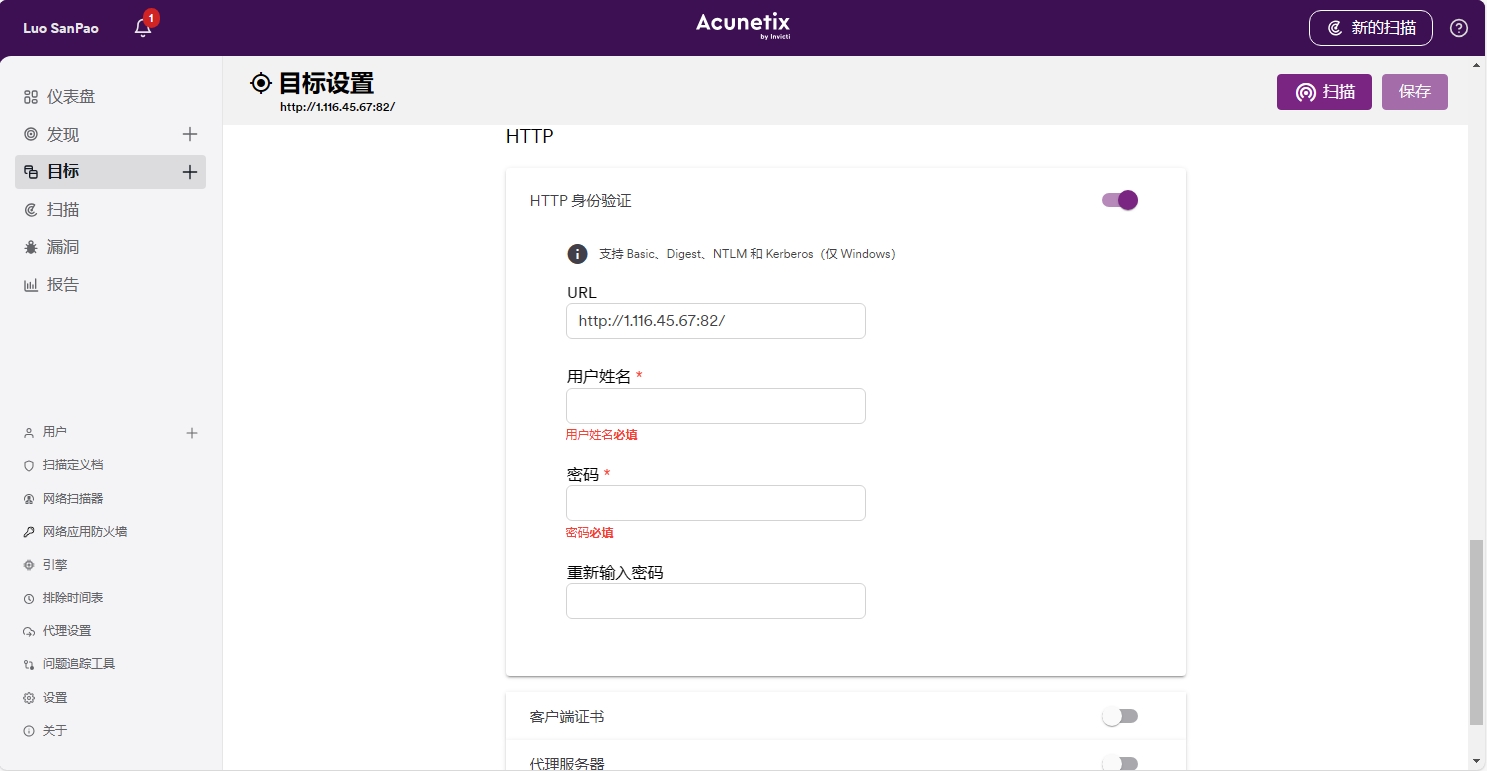
Task: Click the 问题追踪工具 icon
Action: (x=29, y=665)
